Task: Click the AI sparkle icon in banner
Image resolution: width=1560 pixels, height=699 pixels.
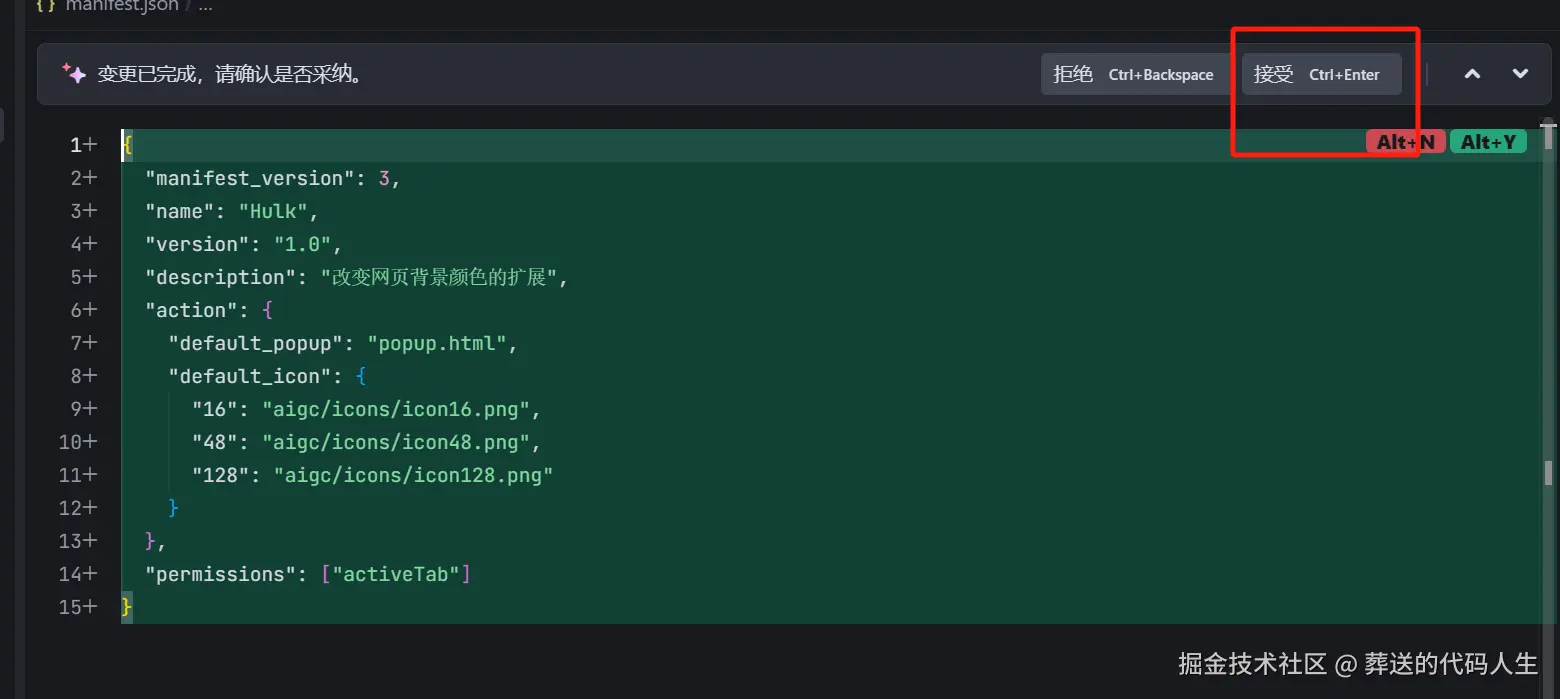Action: 74,74
